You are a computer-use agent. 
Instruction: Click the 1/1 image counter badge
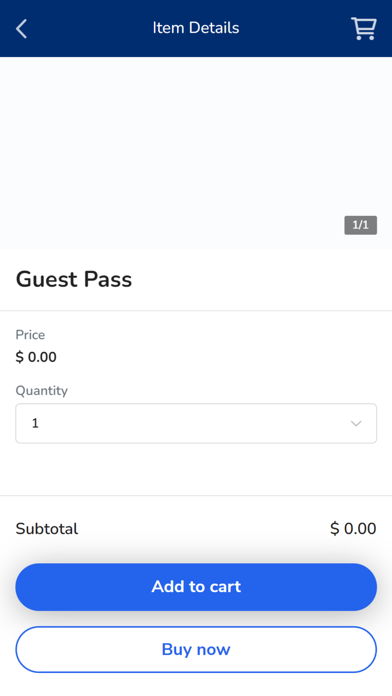click(360, 225)
